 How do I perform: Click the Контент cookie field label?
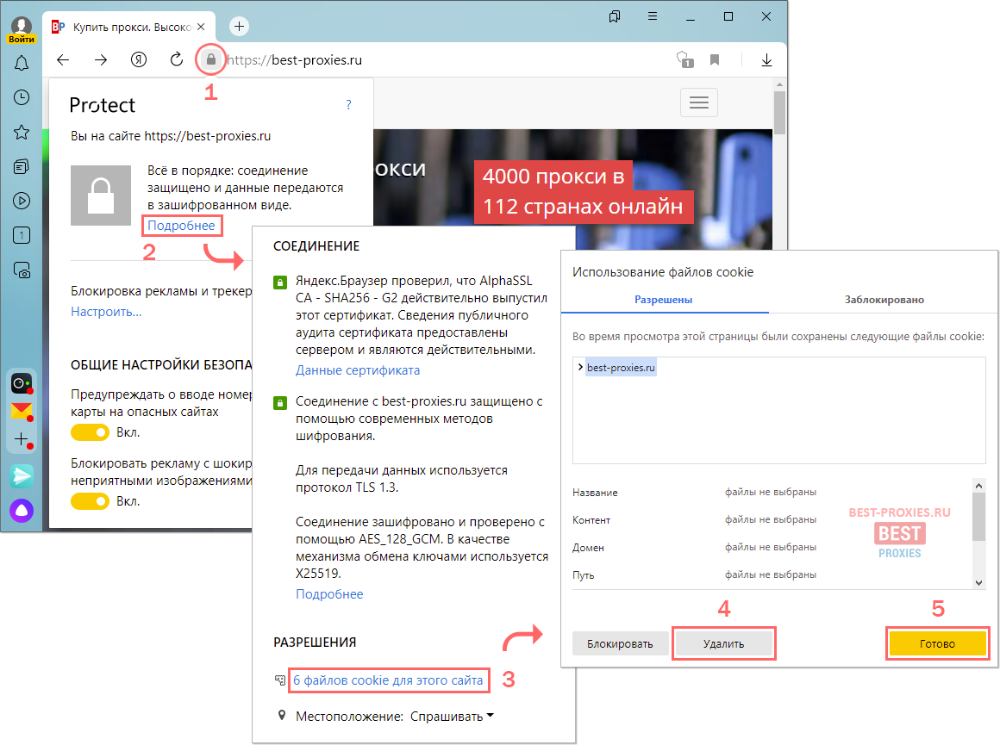591,520
